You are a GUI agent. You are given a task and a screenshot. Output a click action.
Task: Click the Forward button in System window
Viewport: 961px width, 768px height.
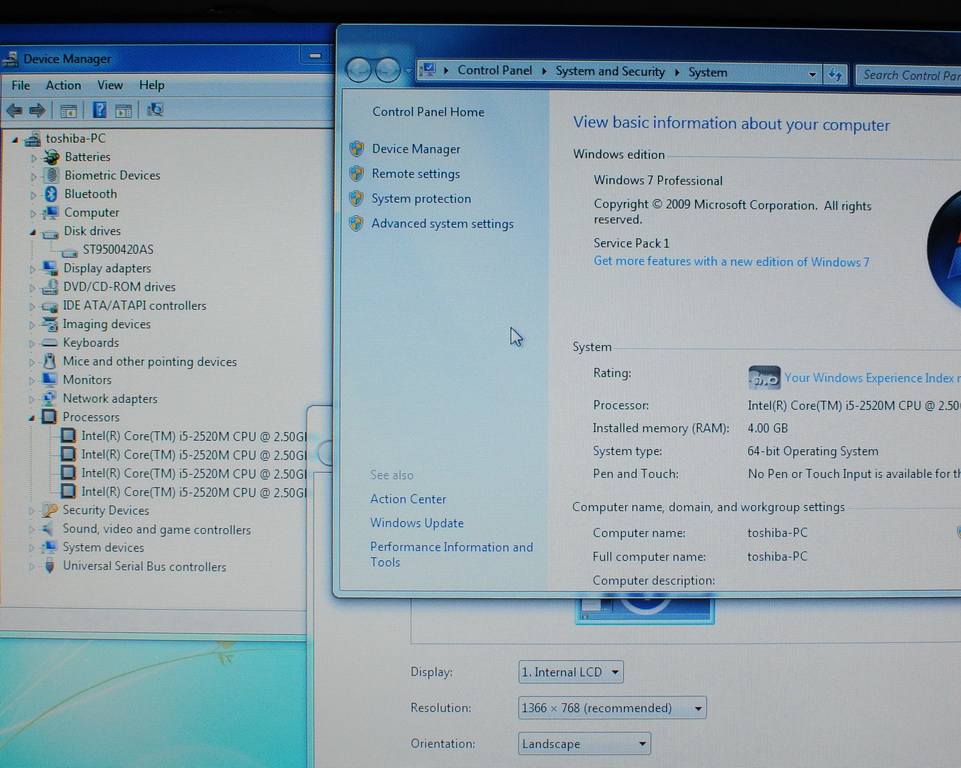387,70
